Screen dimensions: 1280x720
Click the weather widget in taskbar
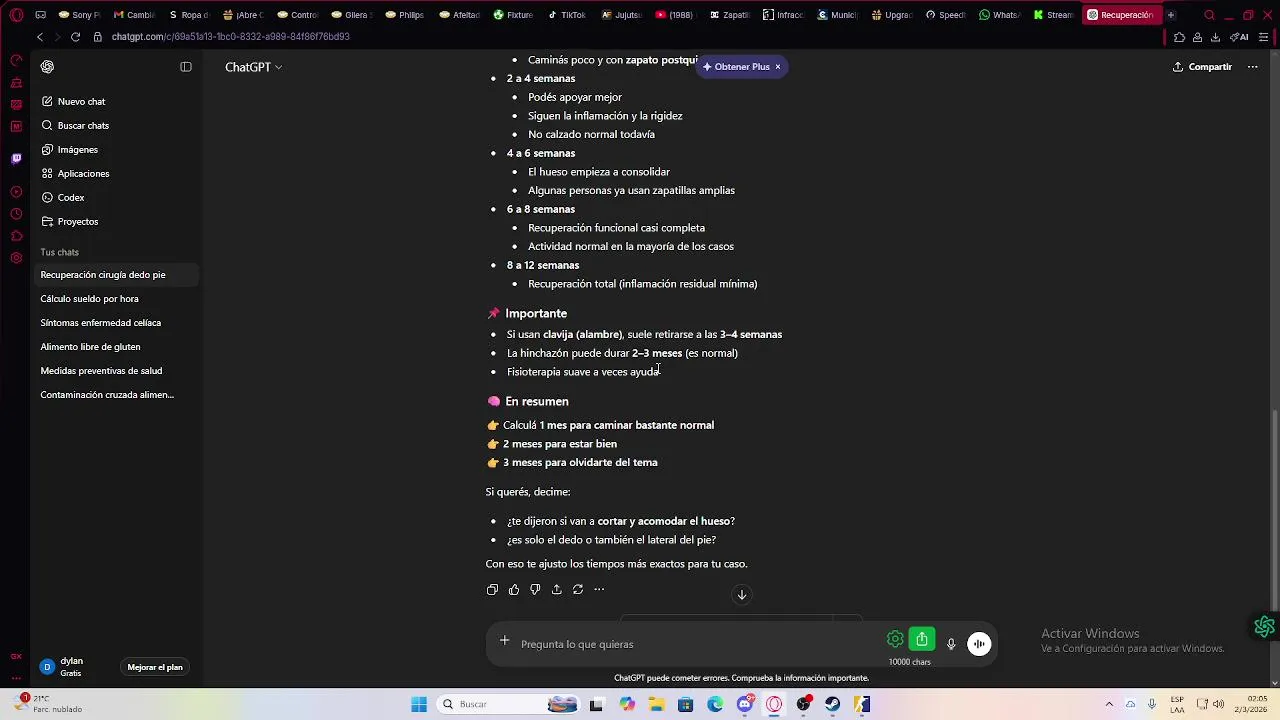(x=48, y=704)
